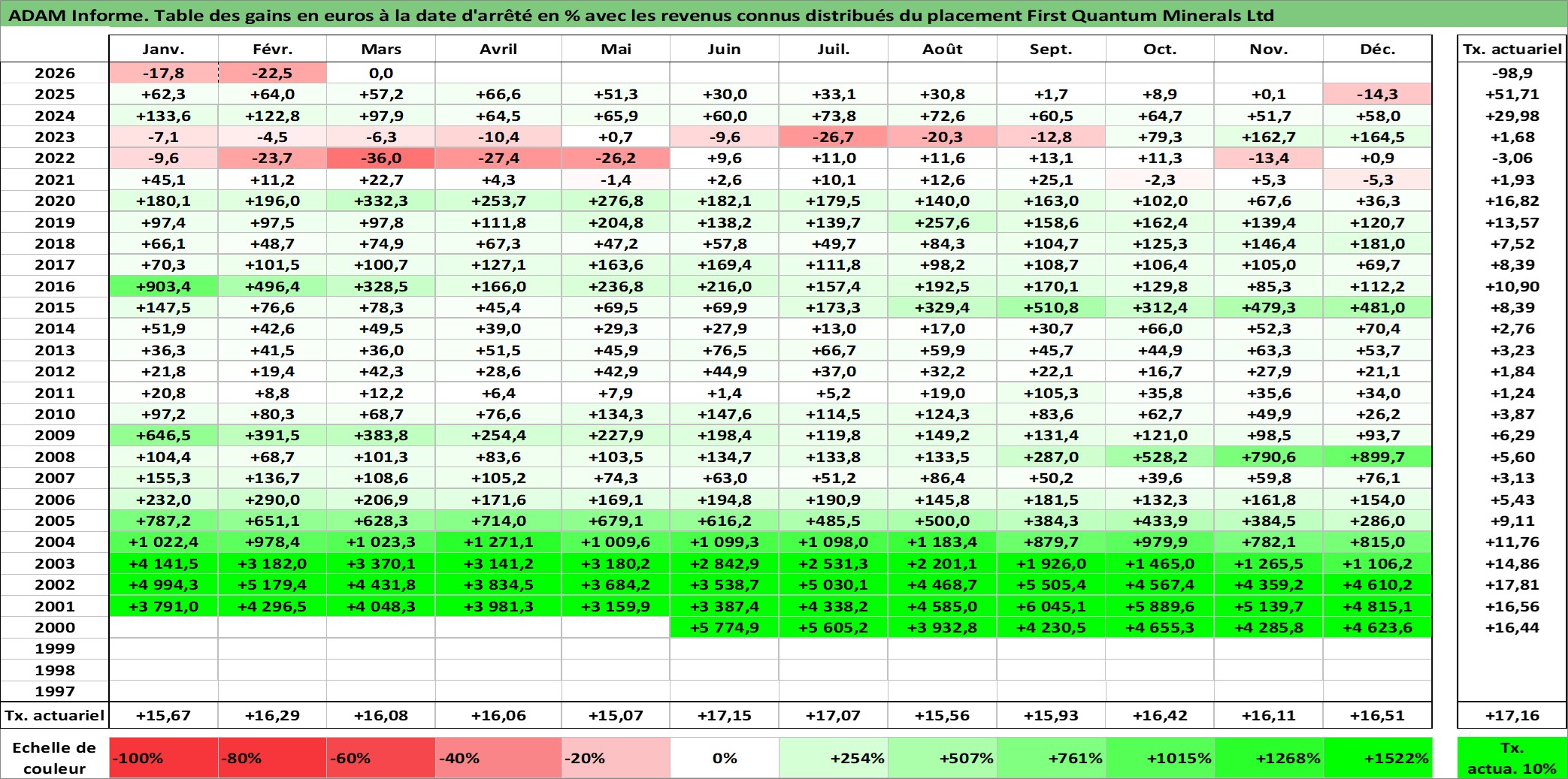Select the +1522% bright green scale swatch
Screen dimensions: 1568x779
(1378, 758)
